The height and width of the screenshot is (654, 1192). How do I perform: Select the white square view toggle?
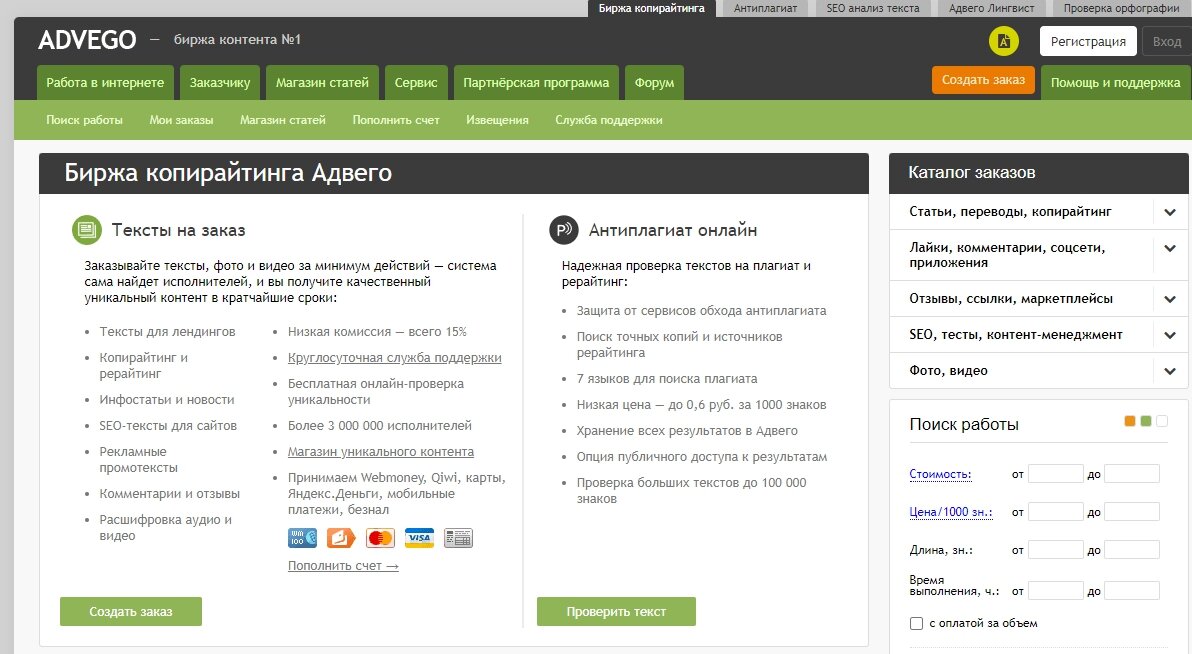(1162, 421)
